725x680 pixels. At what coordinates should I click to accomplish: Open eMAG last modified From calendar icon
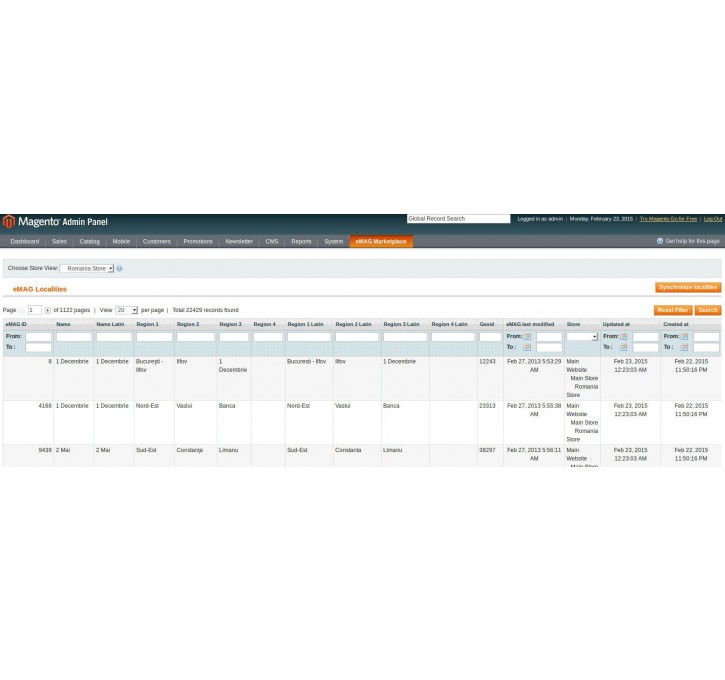click(528, 337)
